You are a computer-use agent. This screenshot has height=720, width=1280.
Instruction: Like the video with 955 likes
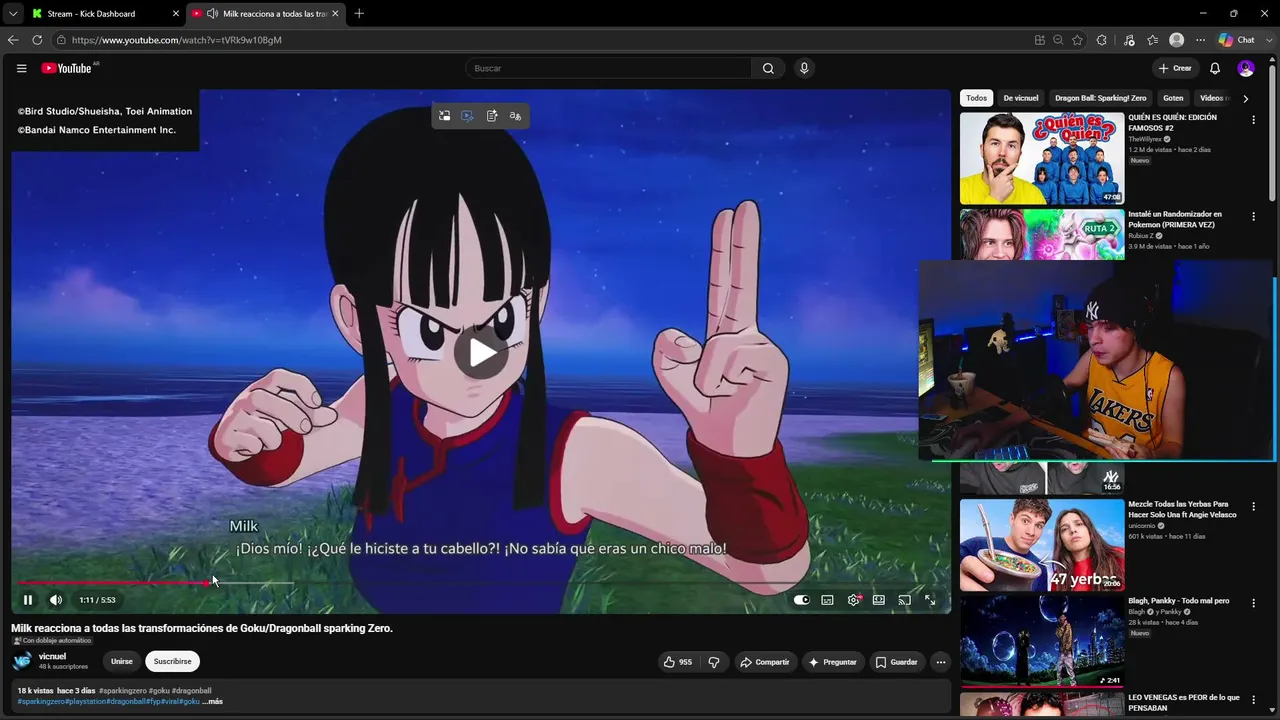tap(678, 662)
